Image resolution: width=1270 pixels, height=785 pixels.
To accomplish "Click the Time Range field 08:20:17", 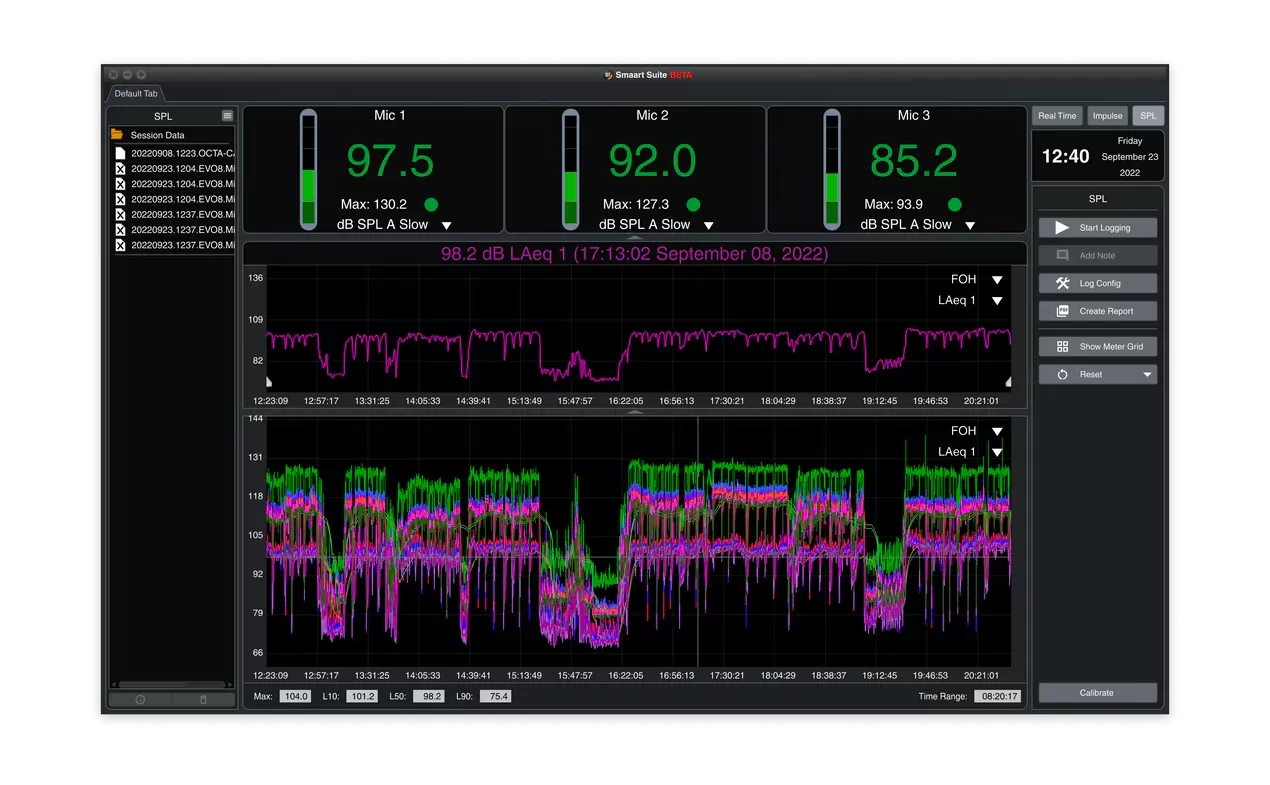I will [x=998, y=696].
